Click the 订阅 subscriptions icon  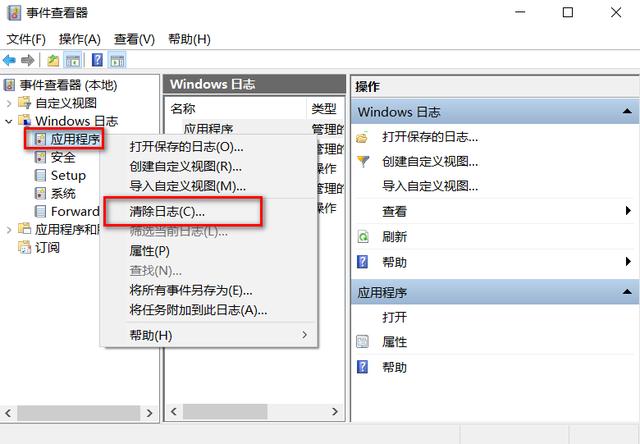tap(25, 247)
